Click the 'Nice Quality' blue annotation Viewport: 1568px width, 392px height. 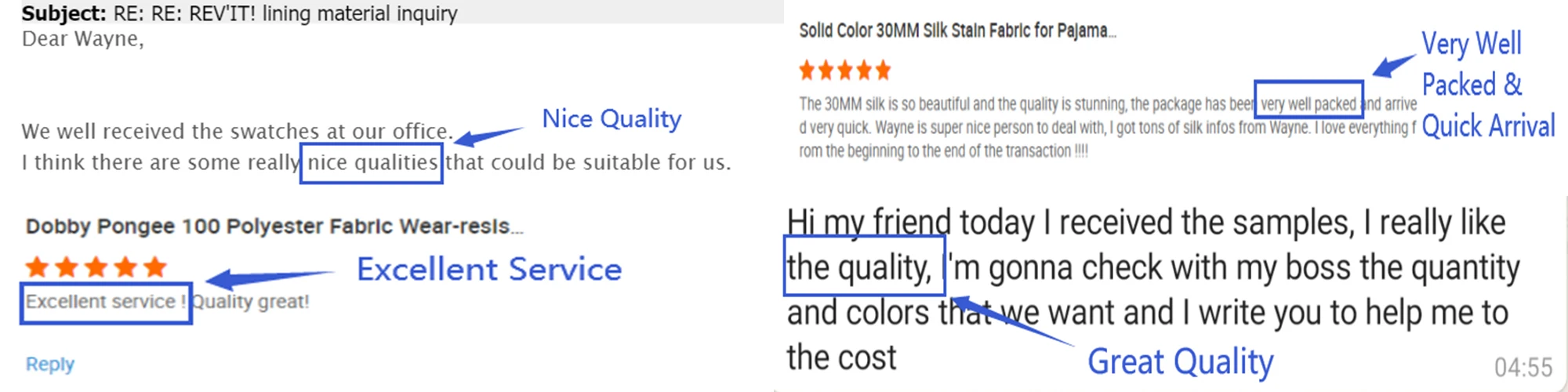pyautogui.click(x=612, y=119)
